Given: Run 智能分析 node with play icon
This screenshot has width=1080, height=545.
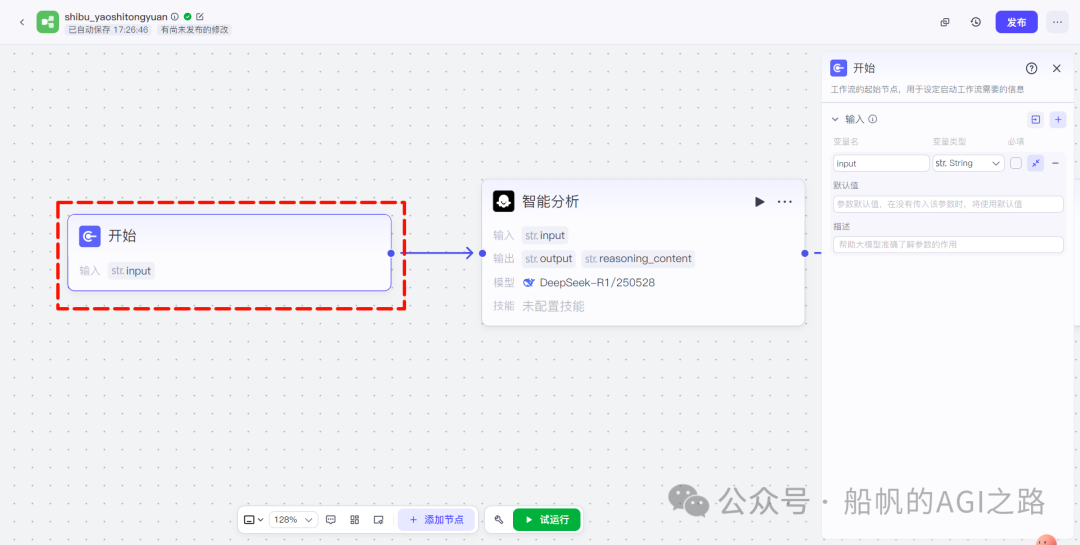Looking at the screenshot, I should (759, 202).
